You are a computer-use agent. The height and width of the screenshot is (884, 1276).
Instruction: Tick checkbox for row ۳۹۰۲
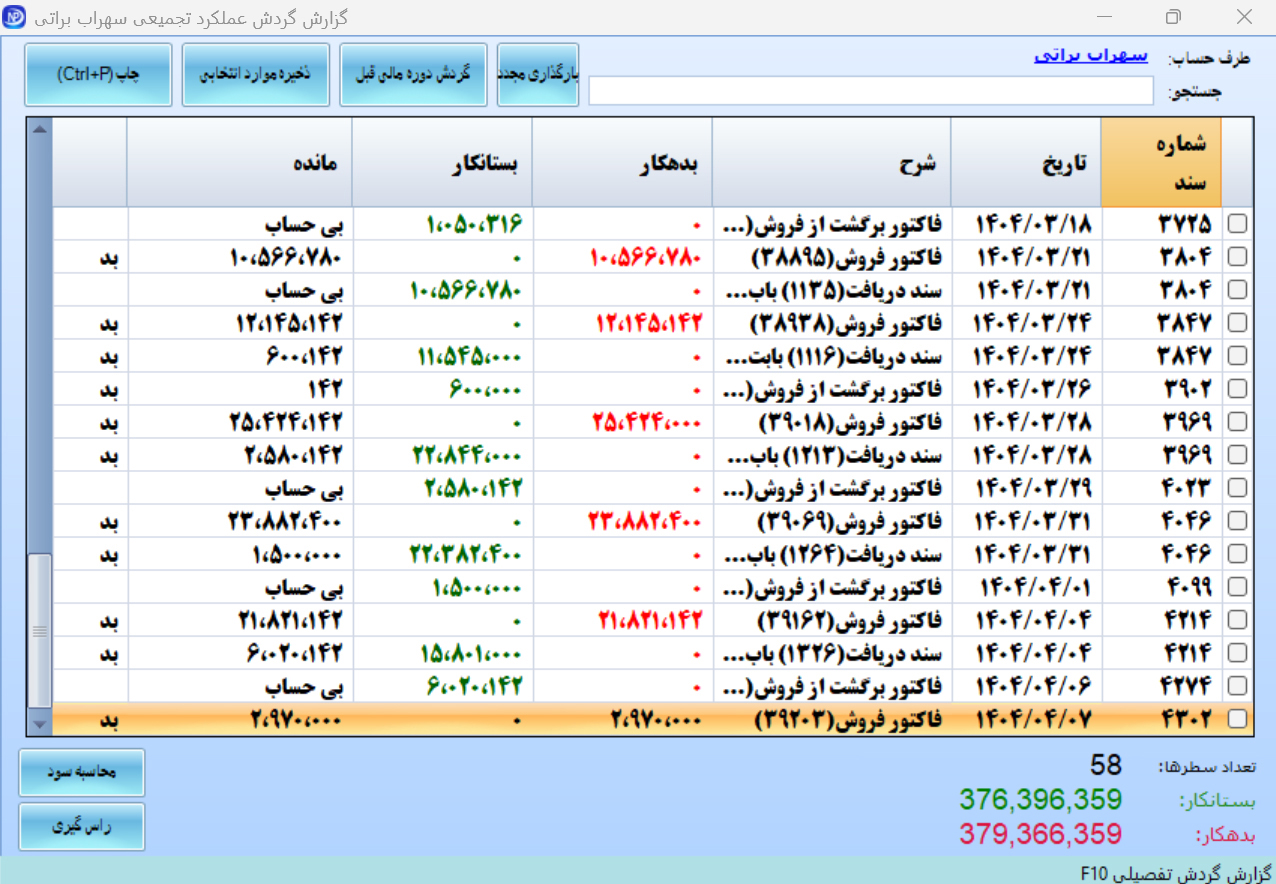click(x=1238, y=389)
